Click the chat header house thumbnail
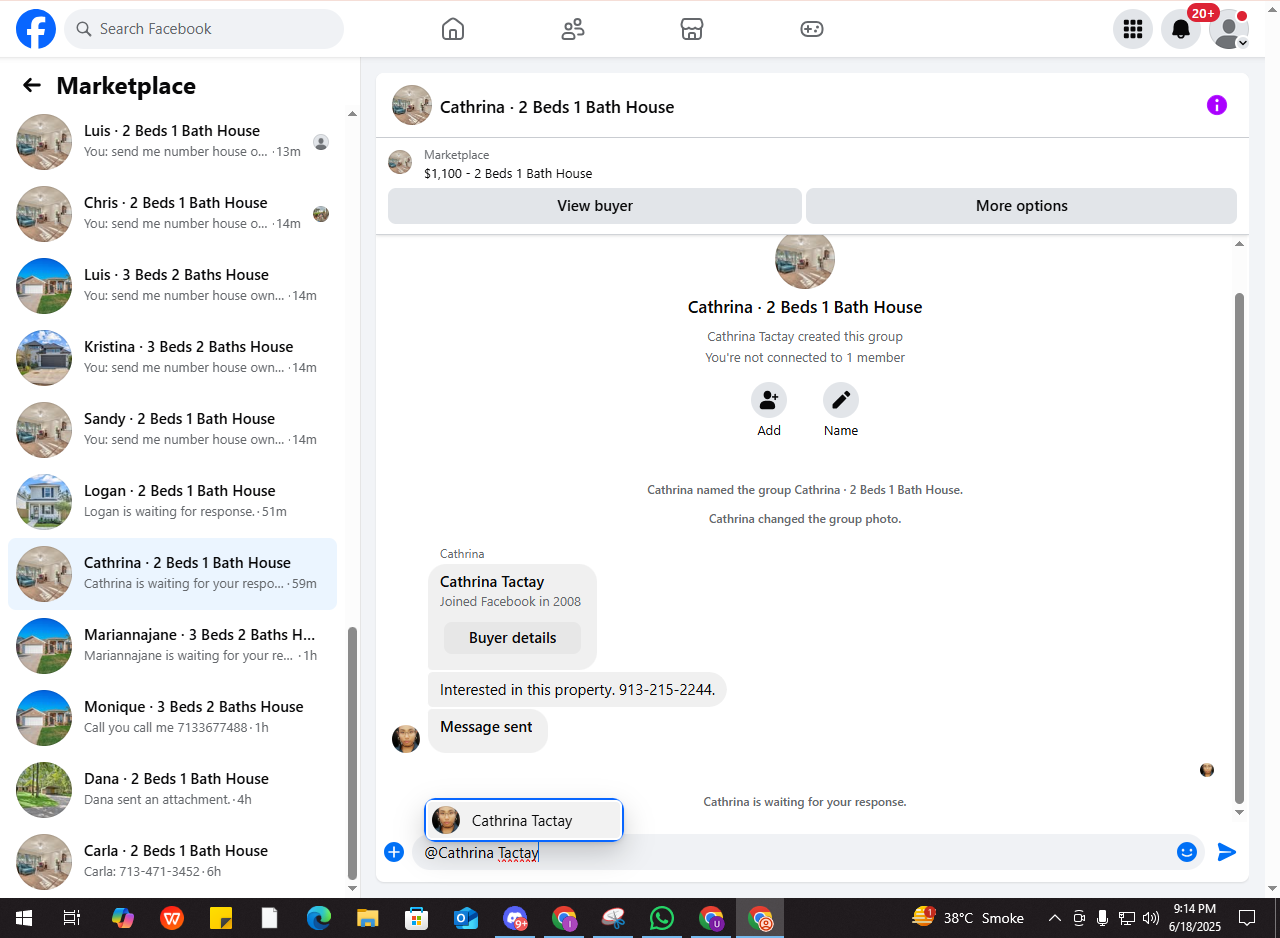The image size is (1280, 938). (x=412, y=105)
